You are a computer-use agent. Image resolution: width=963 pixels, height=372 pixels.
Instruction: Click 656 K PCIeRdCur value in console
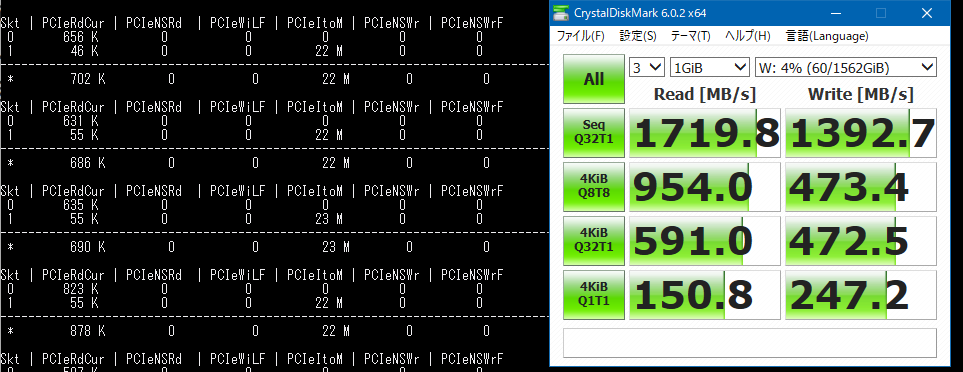point(81,37)
